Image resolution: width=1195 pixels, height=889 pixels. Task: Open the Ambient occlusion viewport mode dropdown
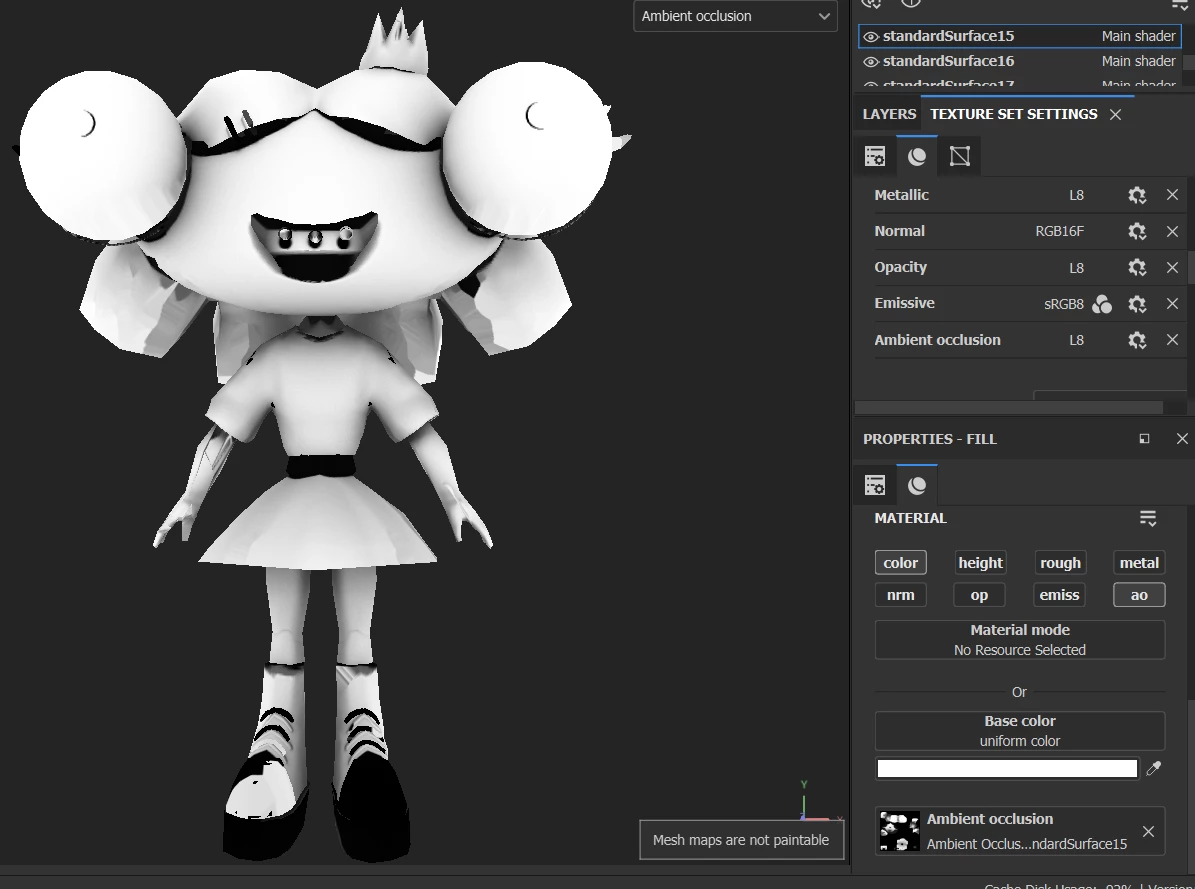click(x=735, y=16)
